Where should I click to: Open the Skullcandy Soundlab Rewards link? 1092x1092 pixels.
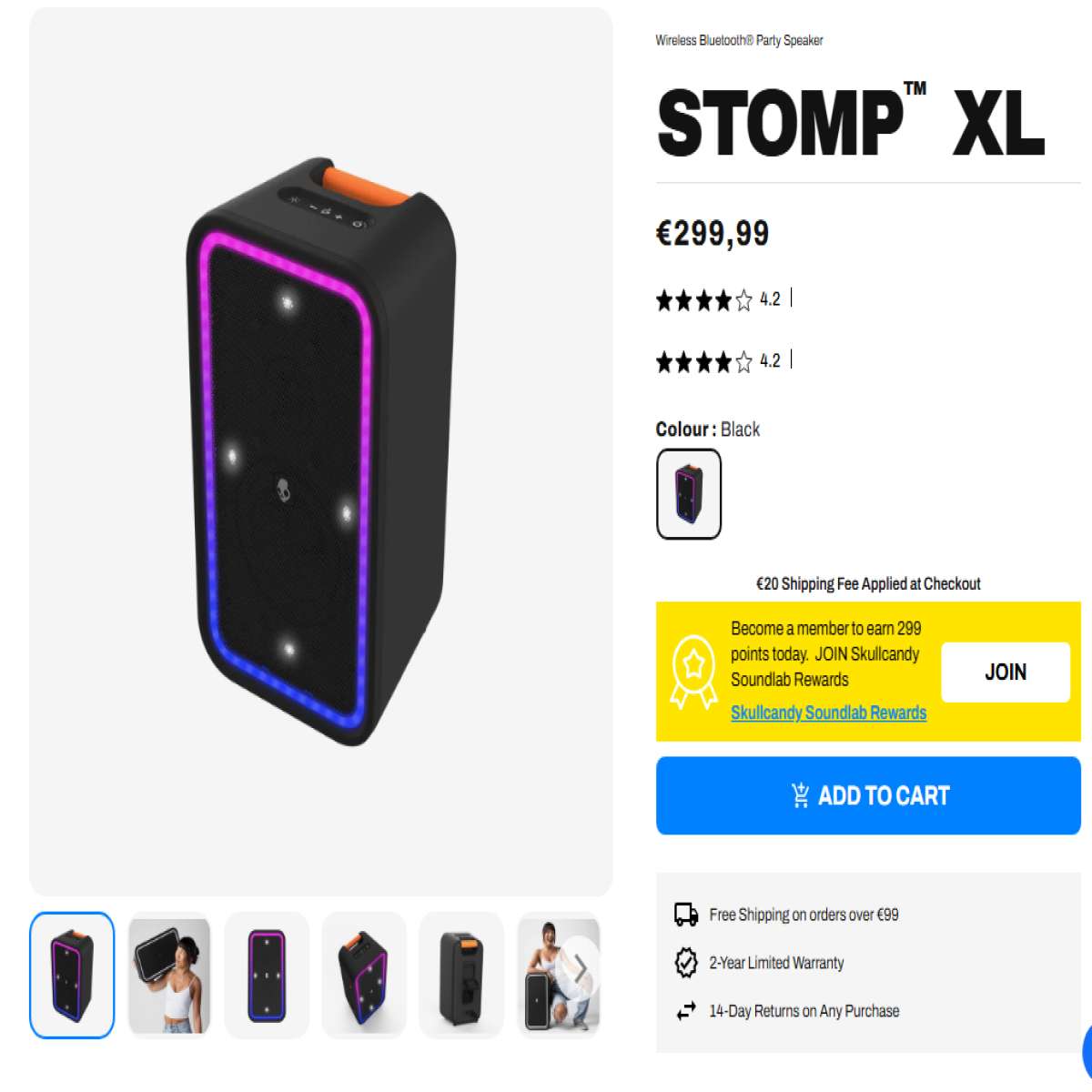[x=828, y=713]
